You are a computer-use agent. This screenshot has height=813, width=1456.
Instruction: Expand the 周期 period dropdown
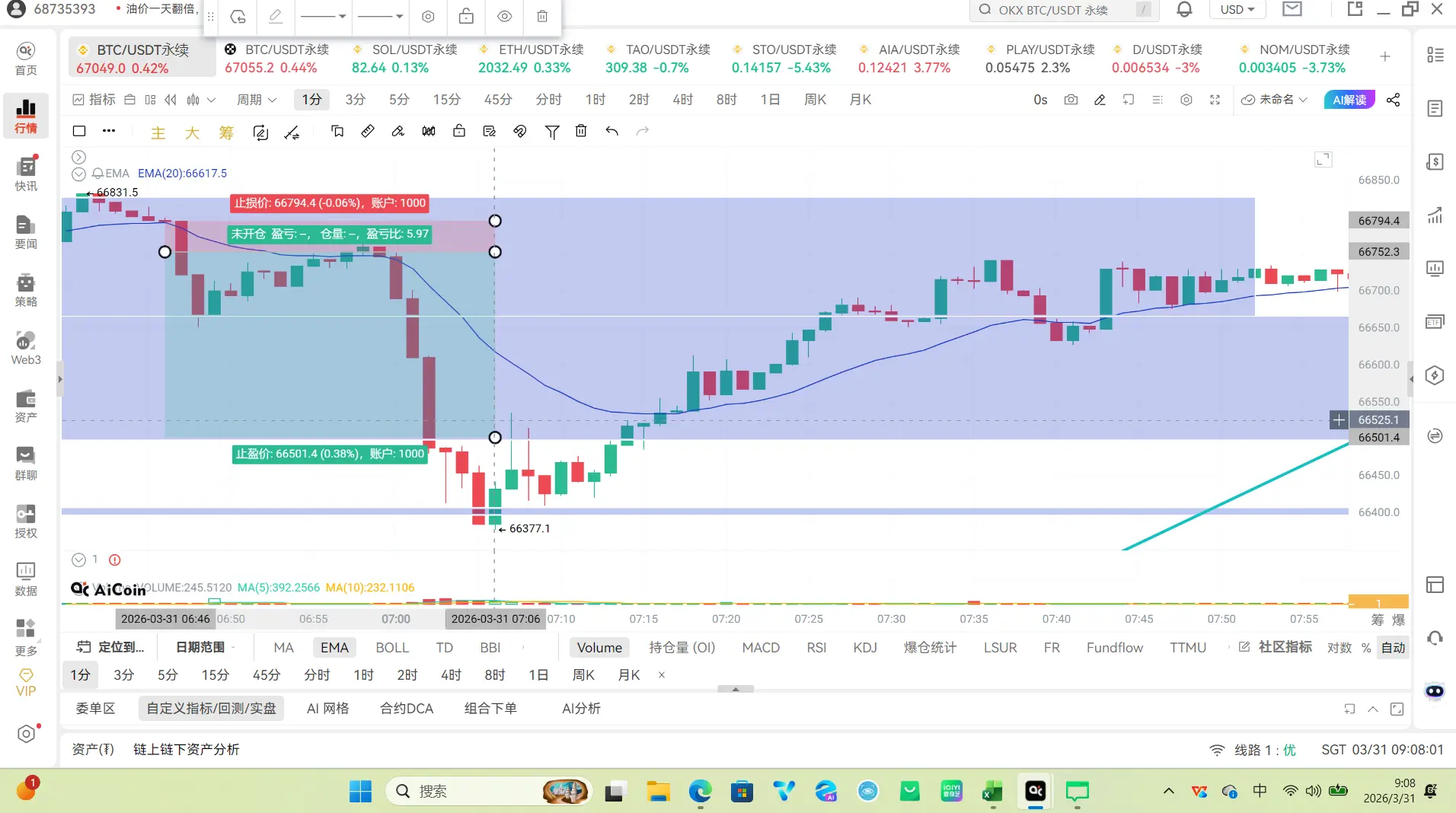pos(257,100)
